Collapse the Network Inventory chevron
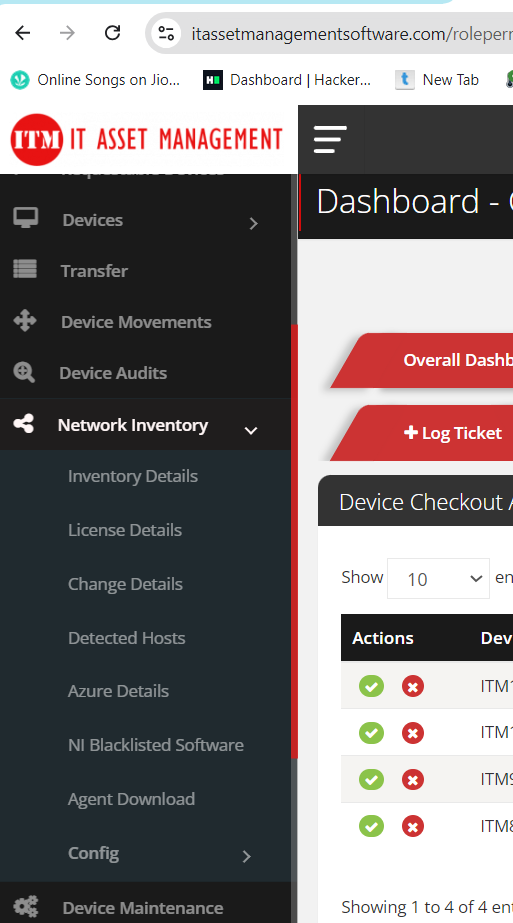The height and width of the screenshot is (923, 513). point(251,430)
